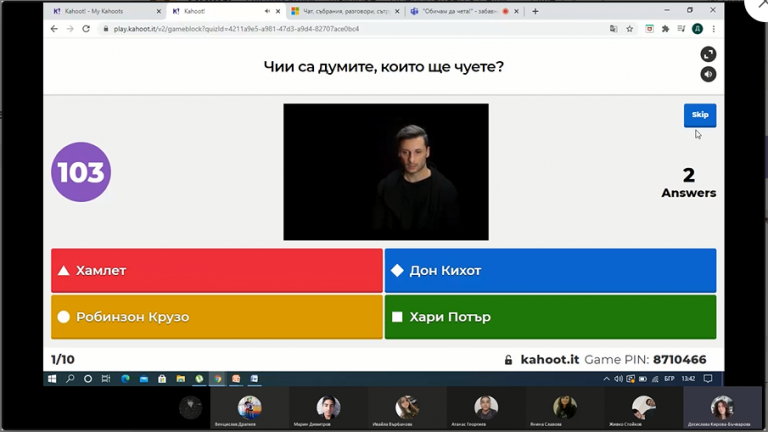Select the yellow answer Робинзон Крузо
Image resolution: width=768 pixels, height=432 pixels.
[x=216, y=317]
